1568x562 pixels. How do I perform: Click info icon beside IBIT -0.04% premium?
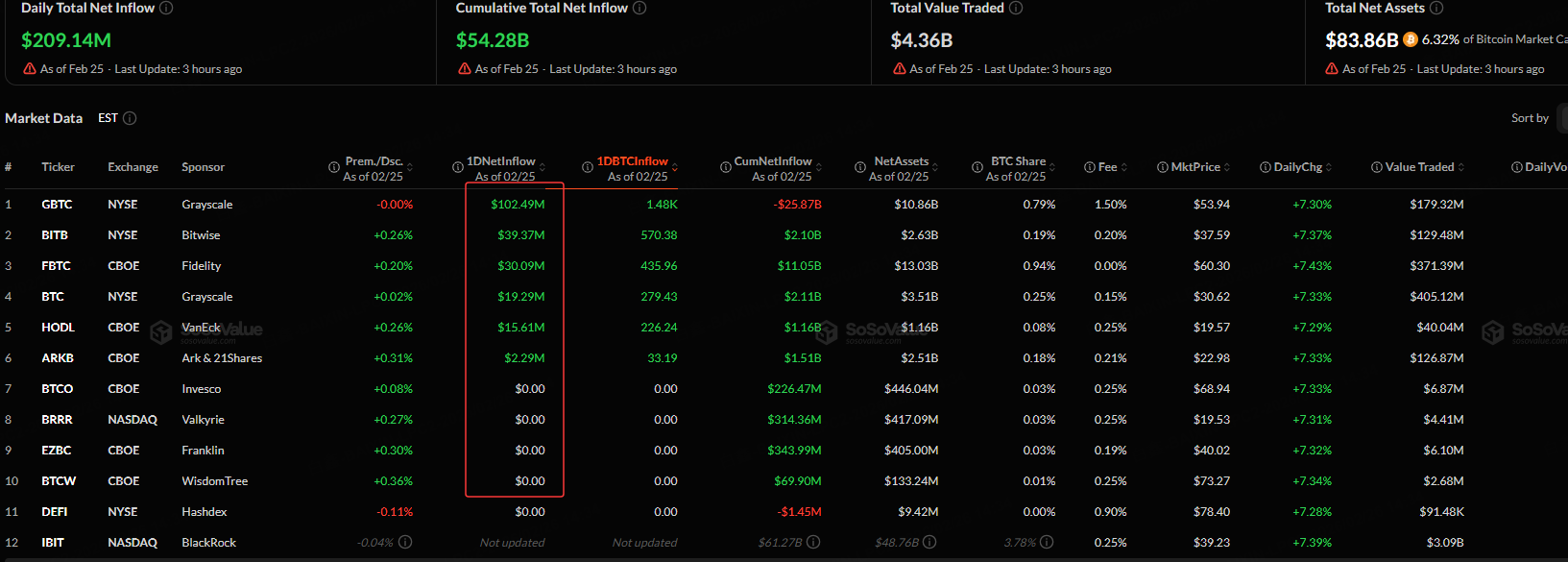405,542
